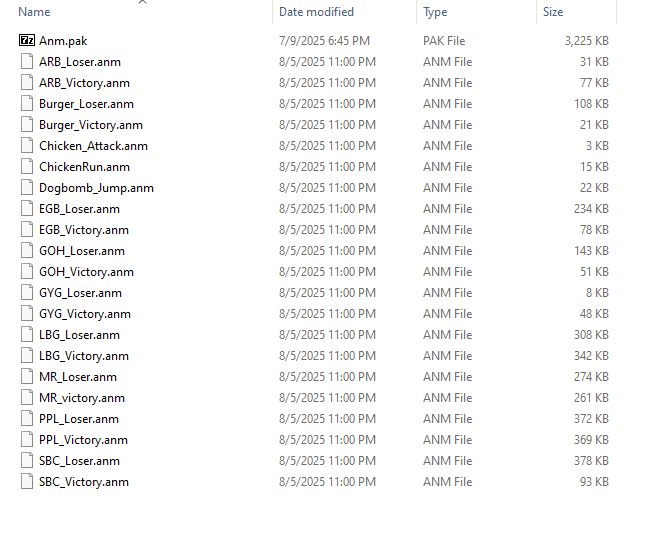The width and height of the screenshot is (658, 556).
Task: Select the file name EGB_Victory.anm
Action: [84, 230]
